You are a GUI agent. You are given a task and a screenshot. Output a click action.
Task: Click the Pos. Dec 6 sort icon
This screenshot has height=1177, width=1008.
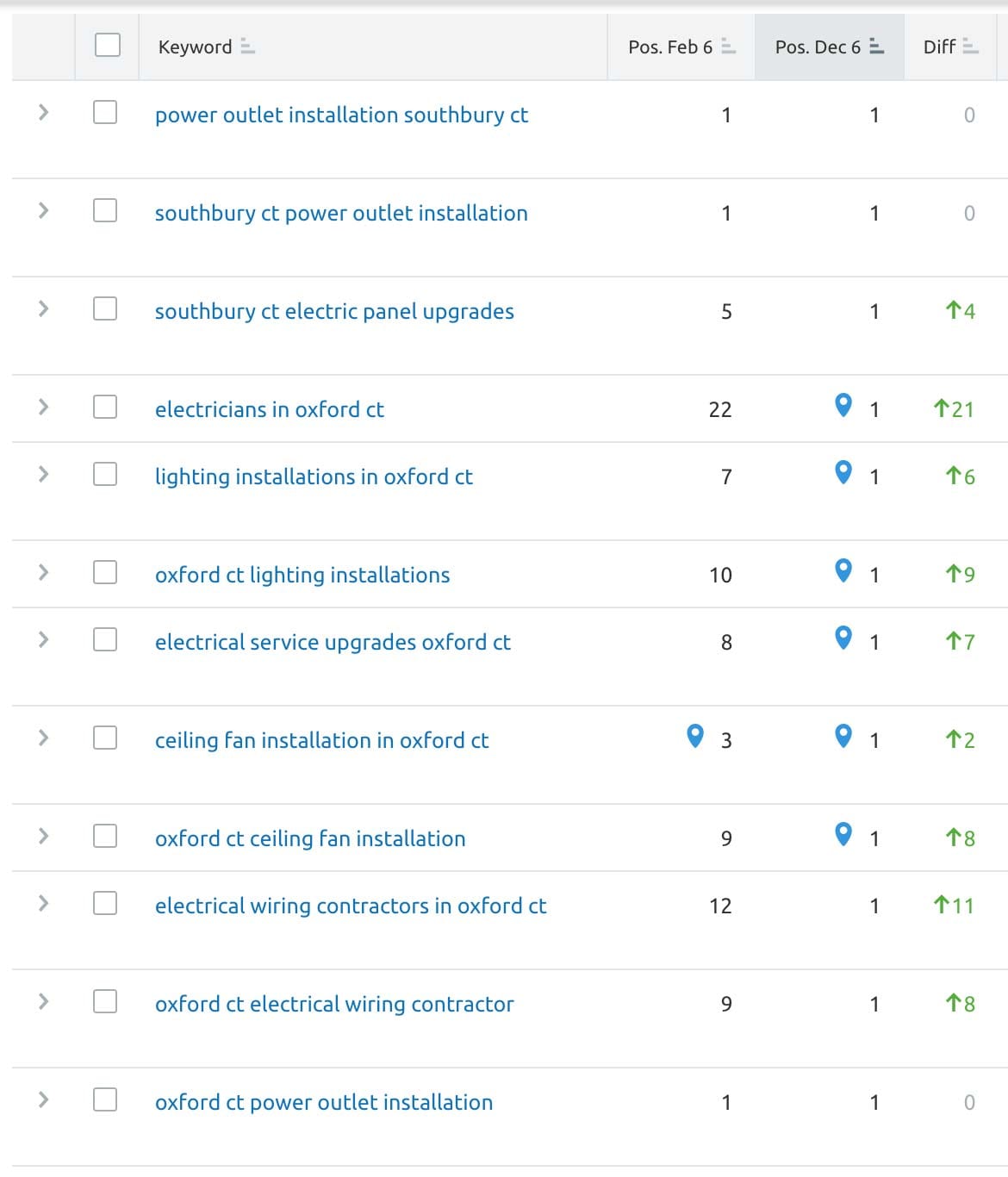pos(876,47)
